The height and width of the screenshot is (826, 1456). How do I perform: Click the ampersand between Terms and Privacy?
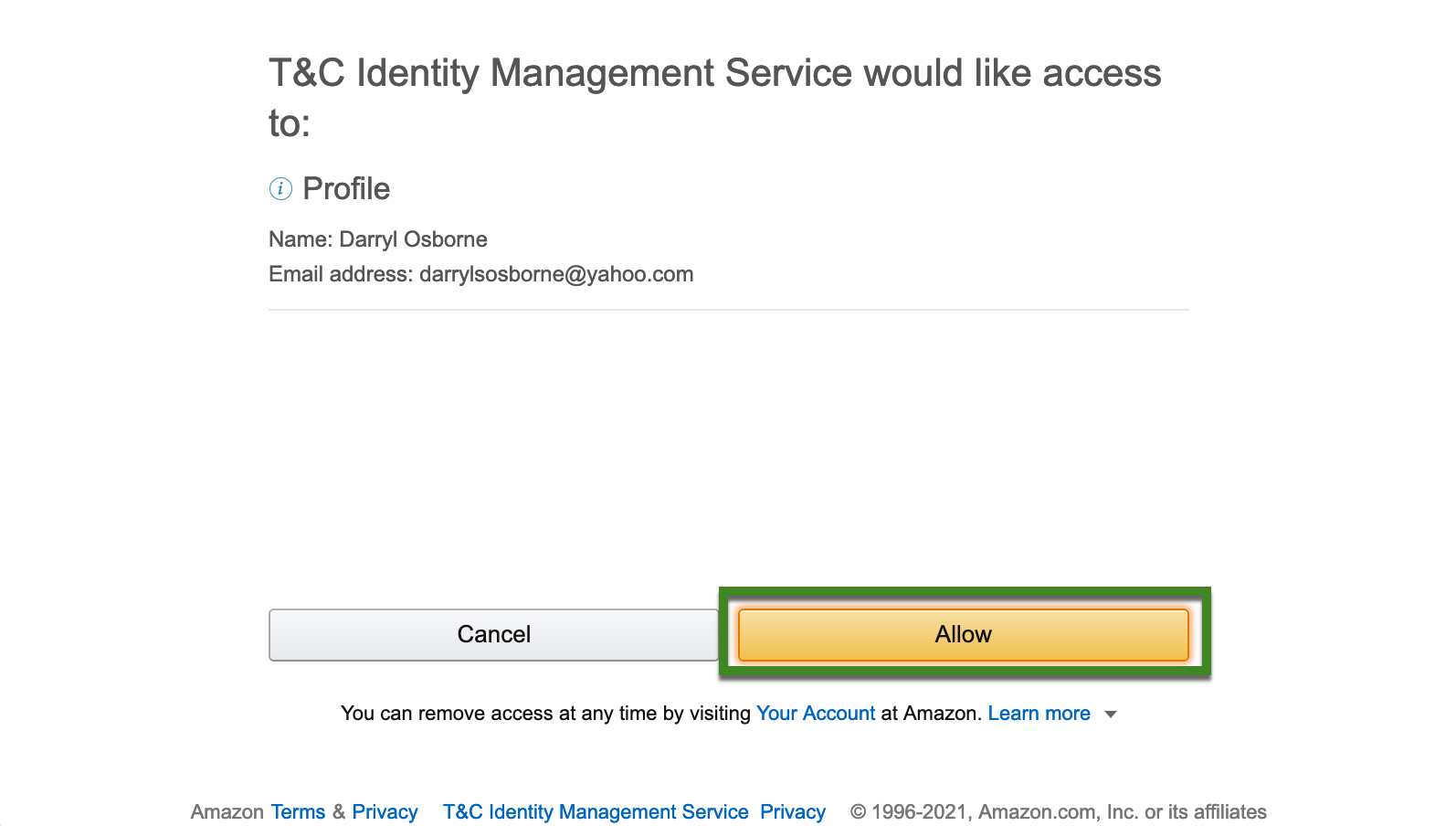[339, 812]
